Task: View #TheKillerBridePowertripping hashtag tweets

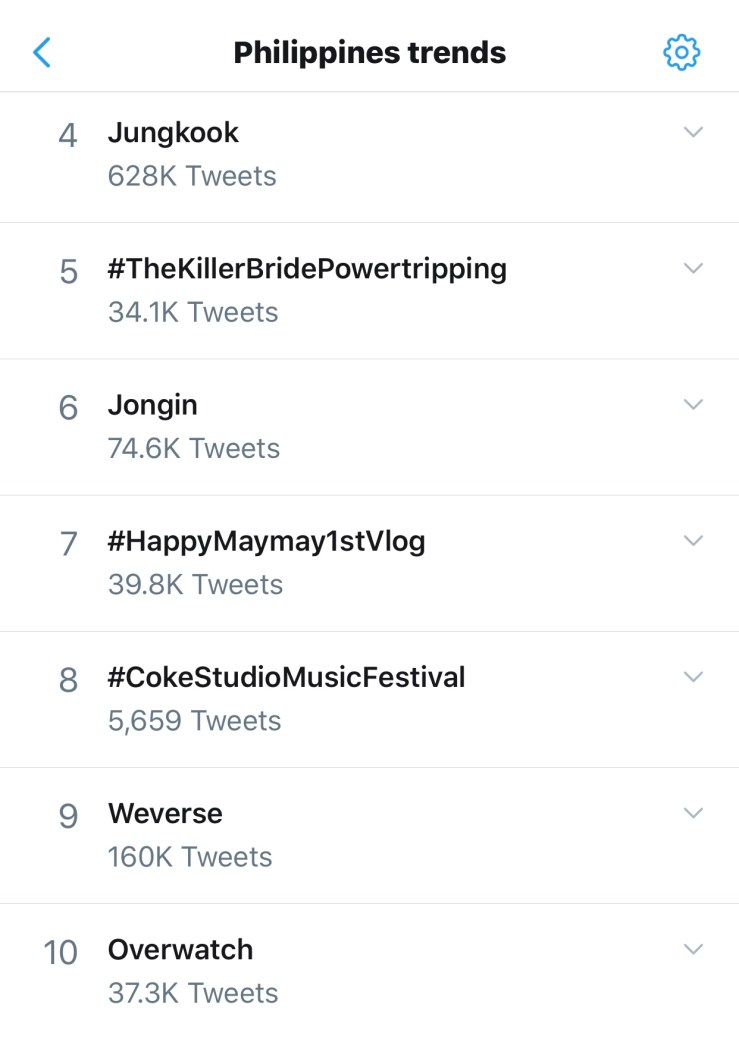Action: (307, 269)
